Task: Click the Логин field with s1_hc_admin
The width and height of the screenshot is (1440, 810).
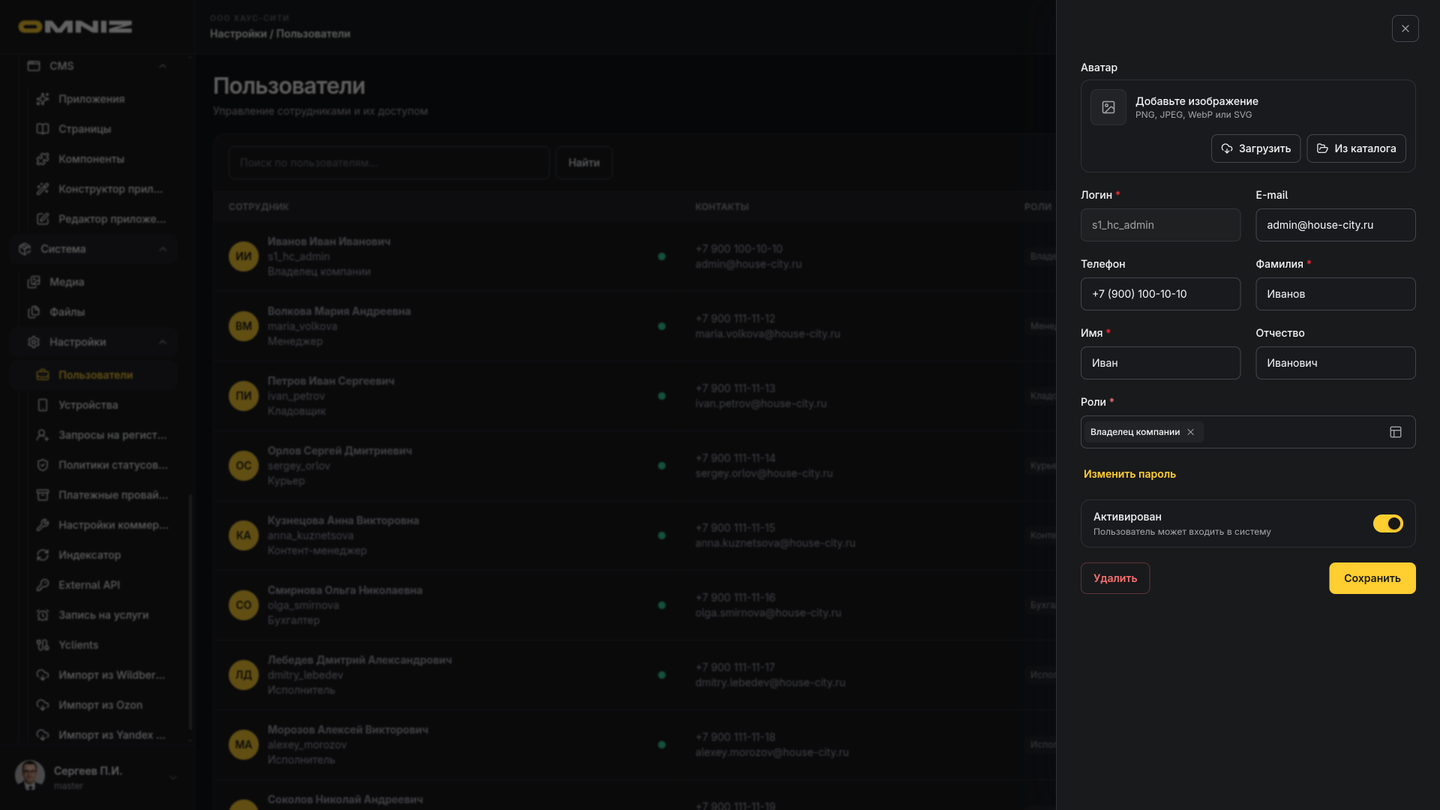Action: click(1161, 225)
